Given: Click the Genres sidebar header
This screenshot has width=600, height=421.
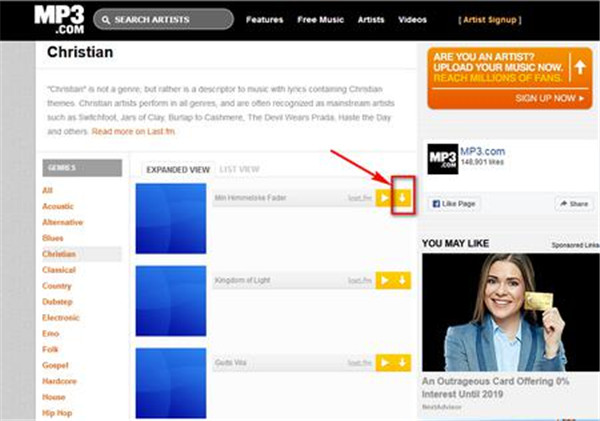Looking at the screenshot, I should [82, 168].
